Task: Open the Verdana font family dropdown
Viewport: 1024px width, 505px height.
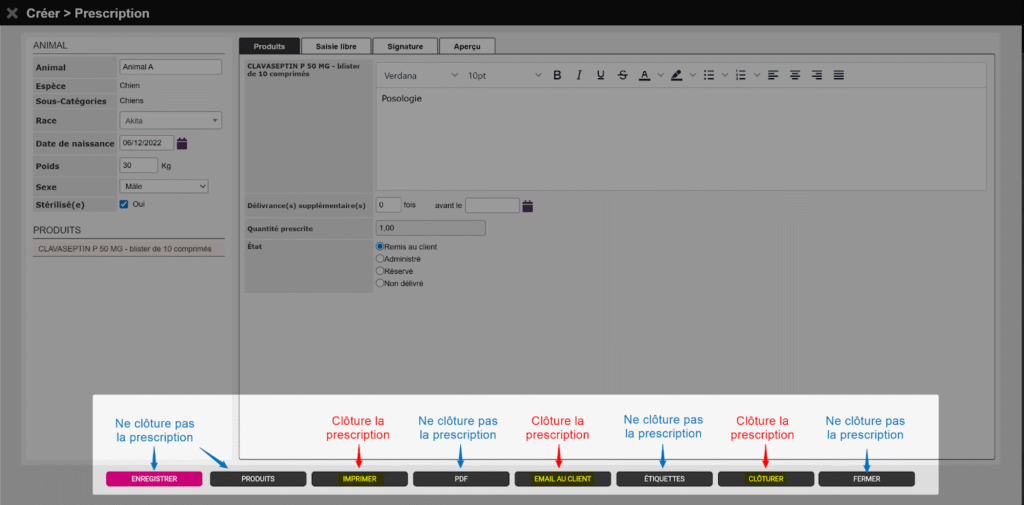Action: tap(420, 75)
